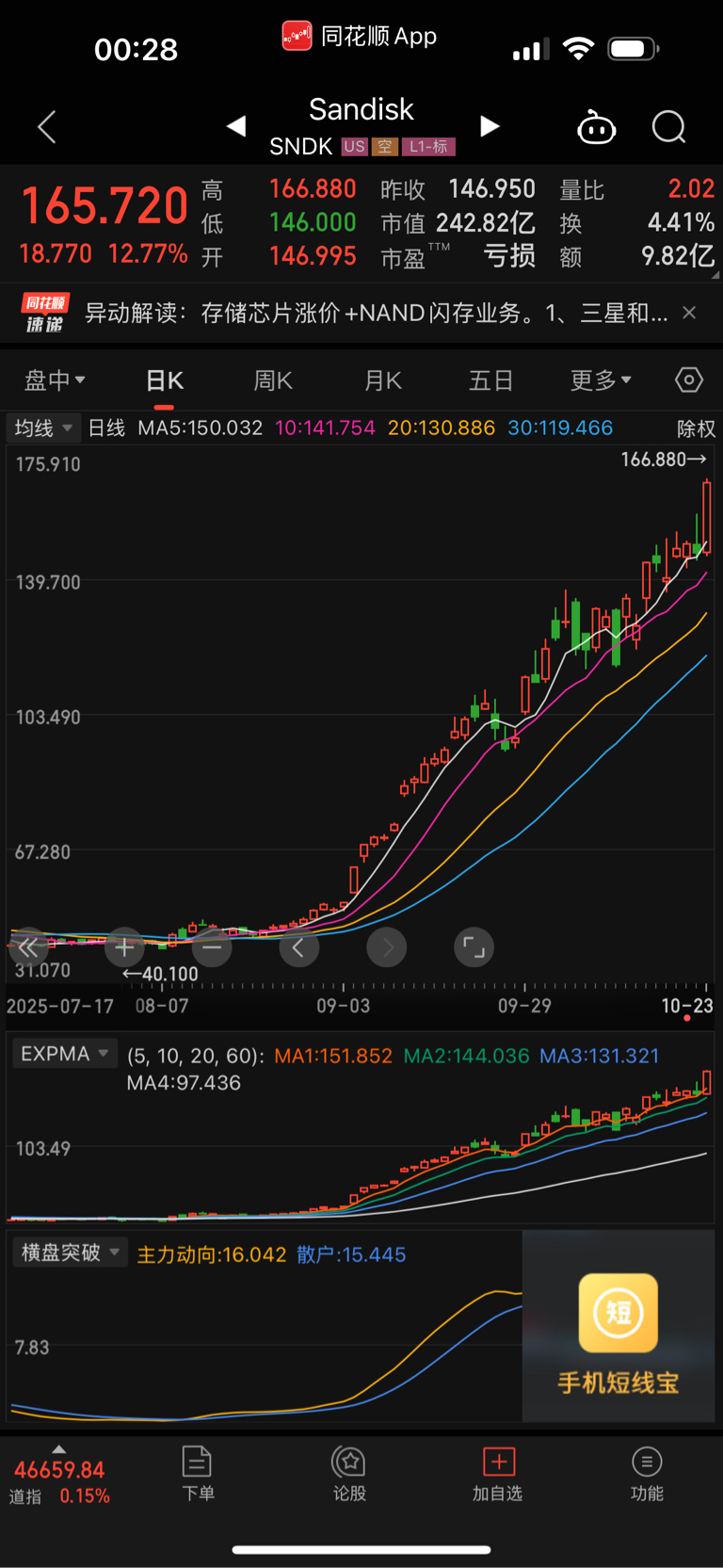Image resolution: width=723 pixels, height=1568 pixels.
Task: Open the EXPMA indicator dropdown
Action: point(64,1054)
